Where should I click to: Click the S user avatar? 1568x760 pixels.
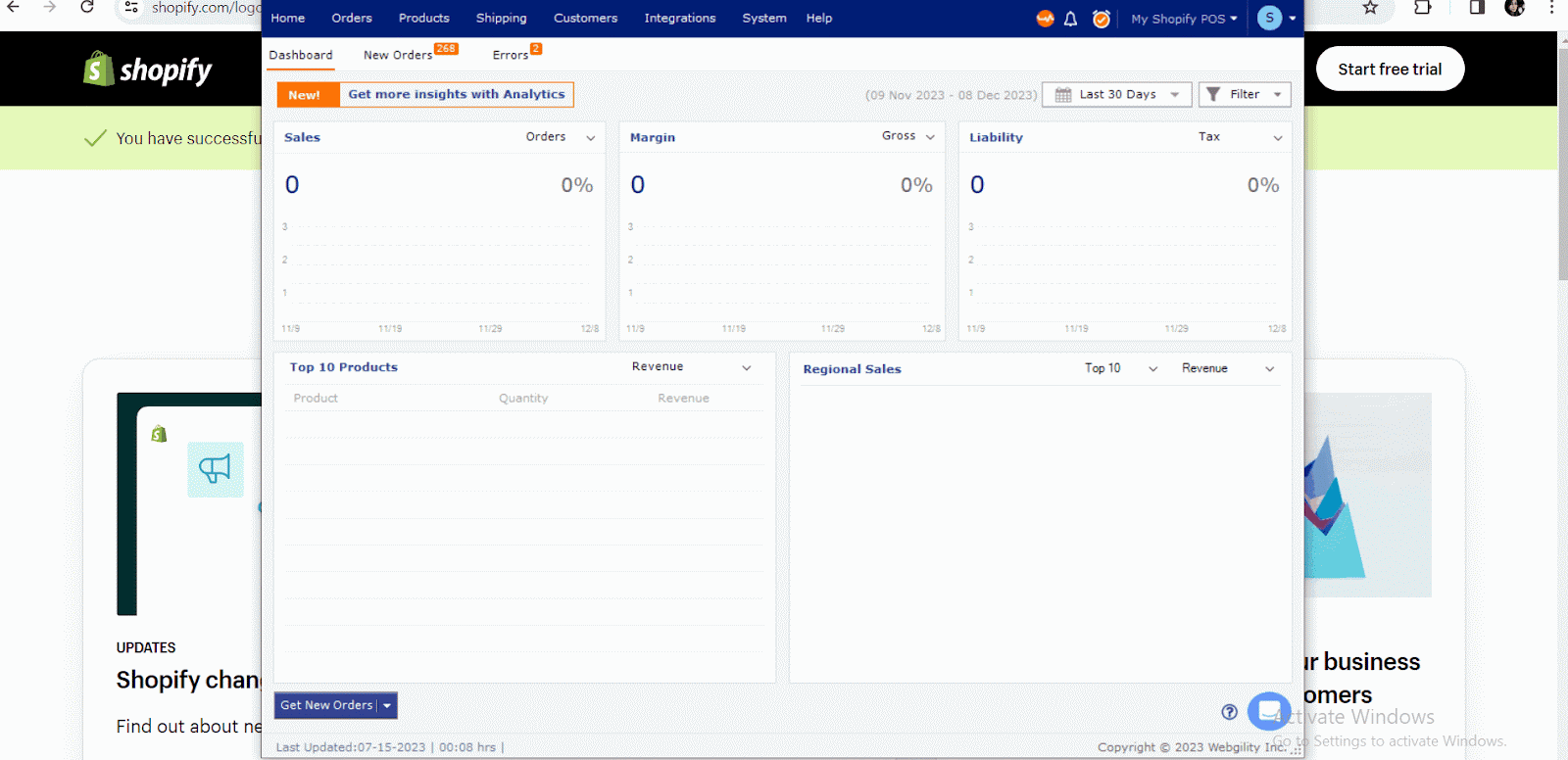click(1269, 18)
